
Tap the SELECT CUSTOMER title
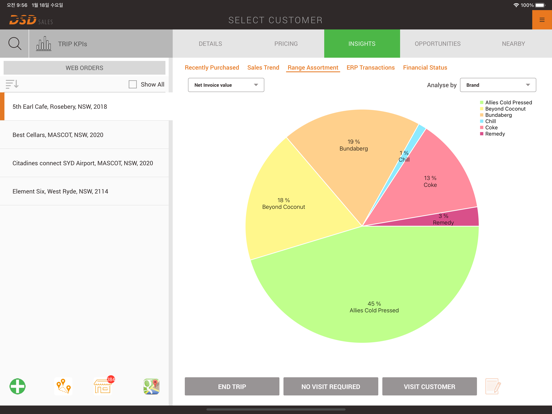275,20
